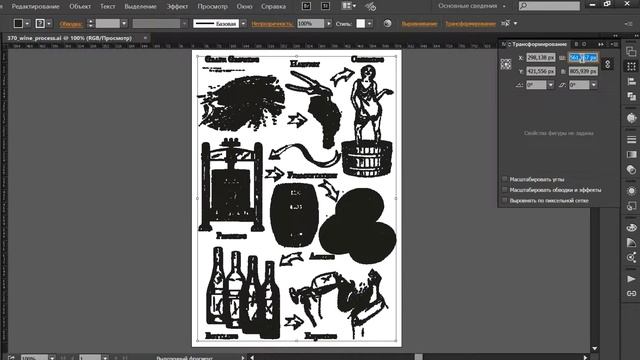640x360 pixels.
Task: Click the Y position value field
Action: click(x=540, y=71)
